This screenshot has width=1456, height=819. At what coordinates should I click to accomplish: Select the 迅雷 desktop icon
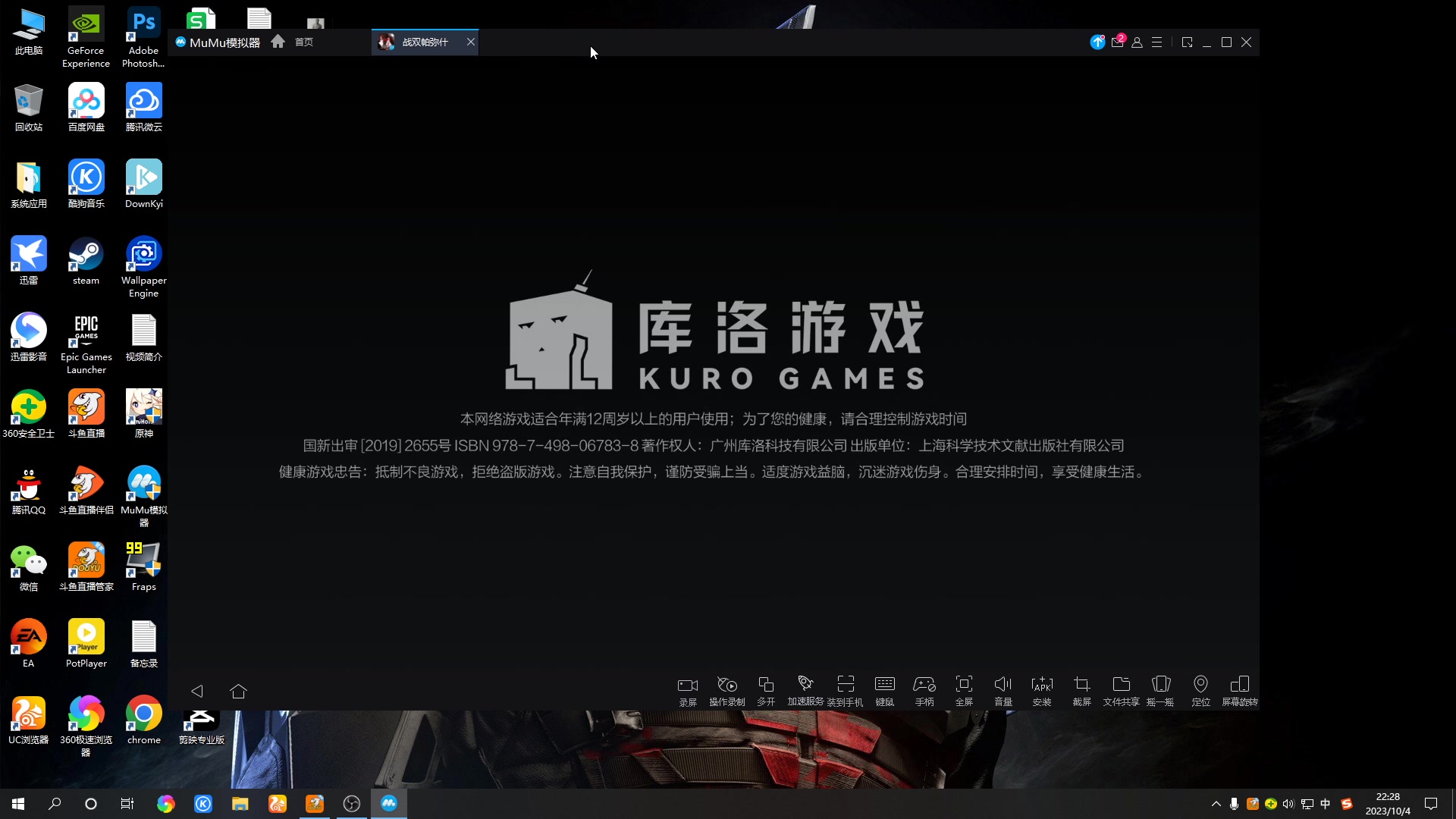point(29,261)
